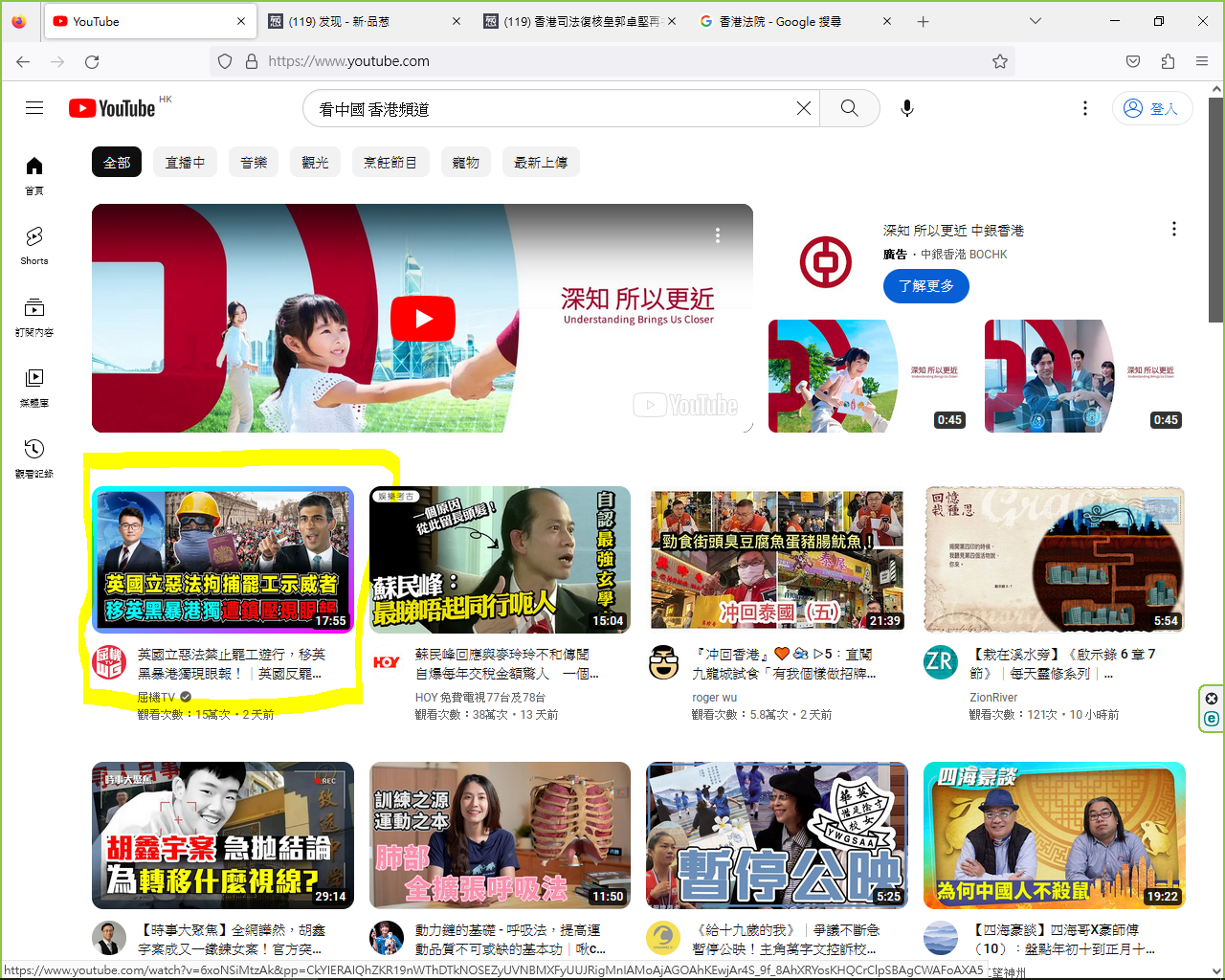Open title 蘇民峰回應與麥玲玲不和傳聞
Image resolution: width=1225 pixels, height=980 pixels.
(507, 664)
